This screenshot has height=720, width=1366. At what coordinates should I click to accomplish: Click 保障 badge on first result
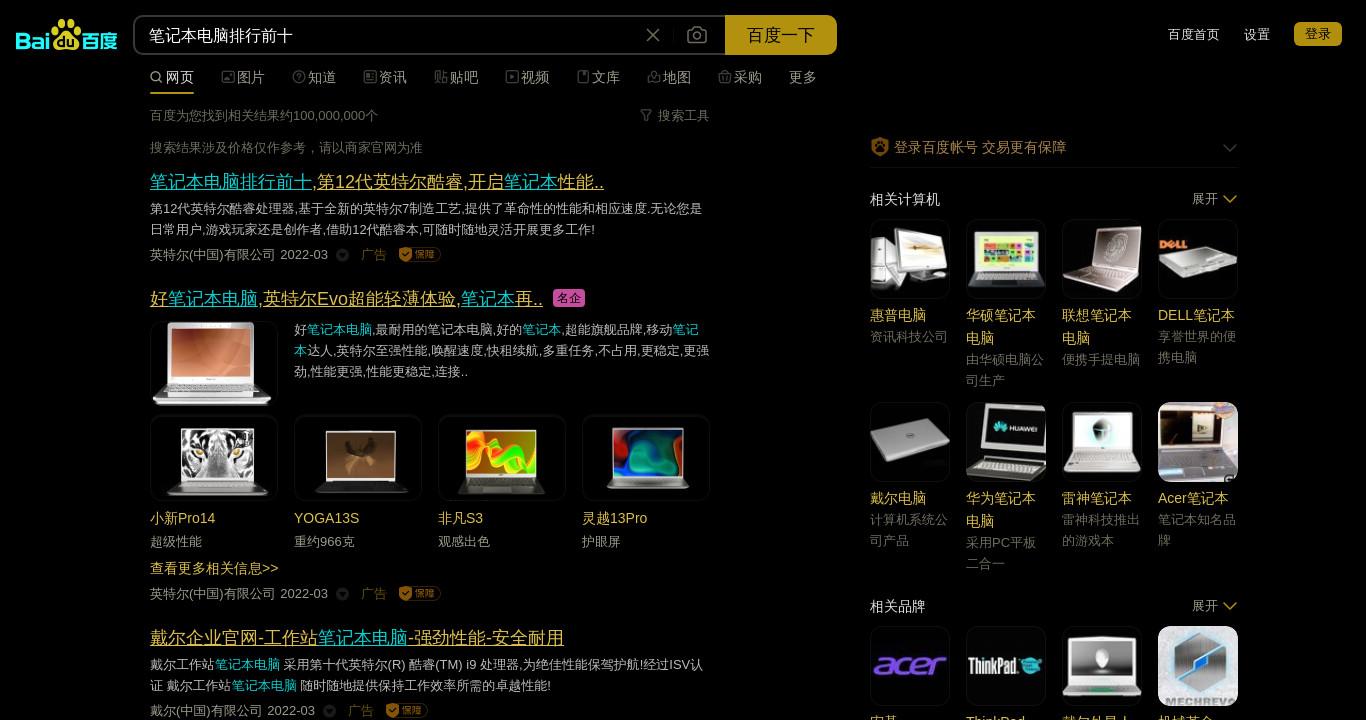coord(420,255)
